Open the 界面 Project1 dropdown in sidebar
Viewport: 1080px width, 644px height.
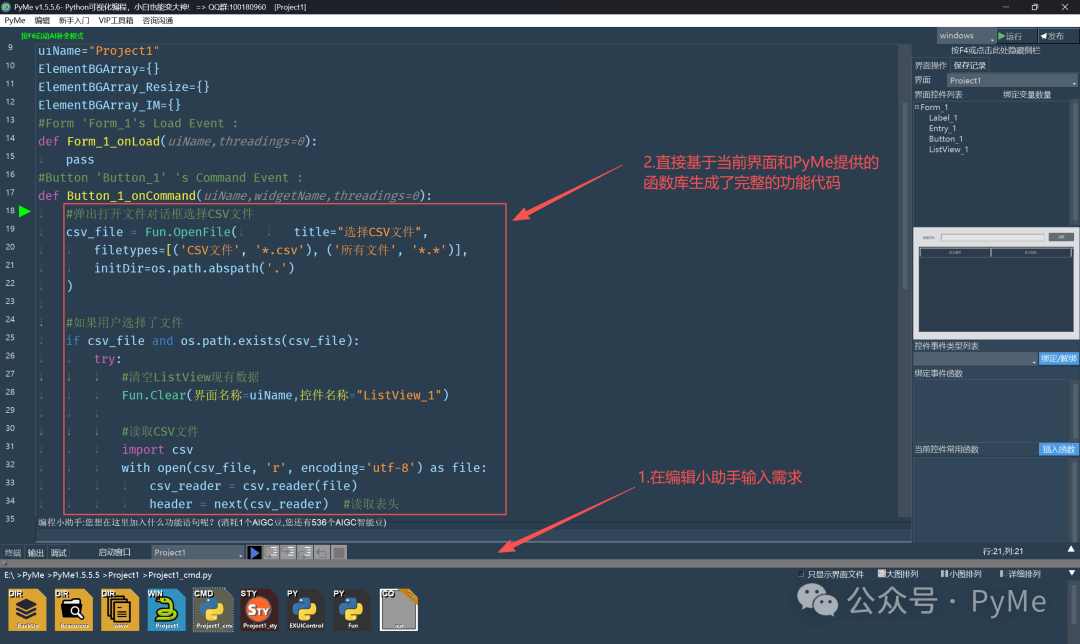point(1011,81)
